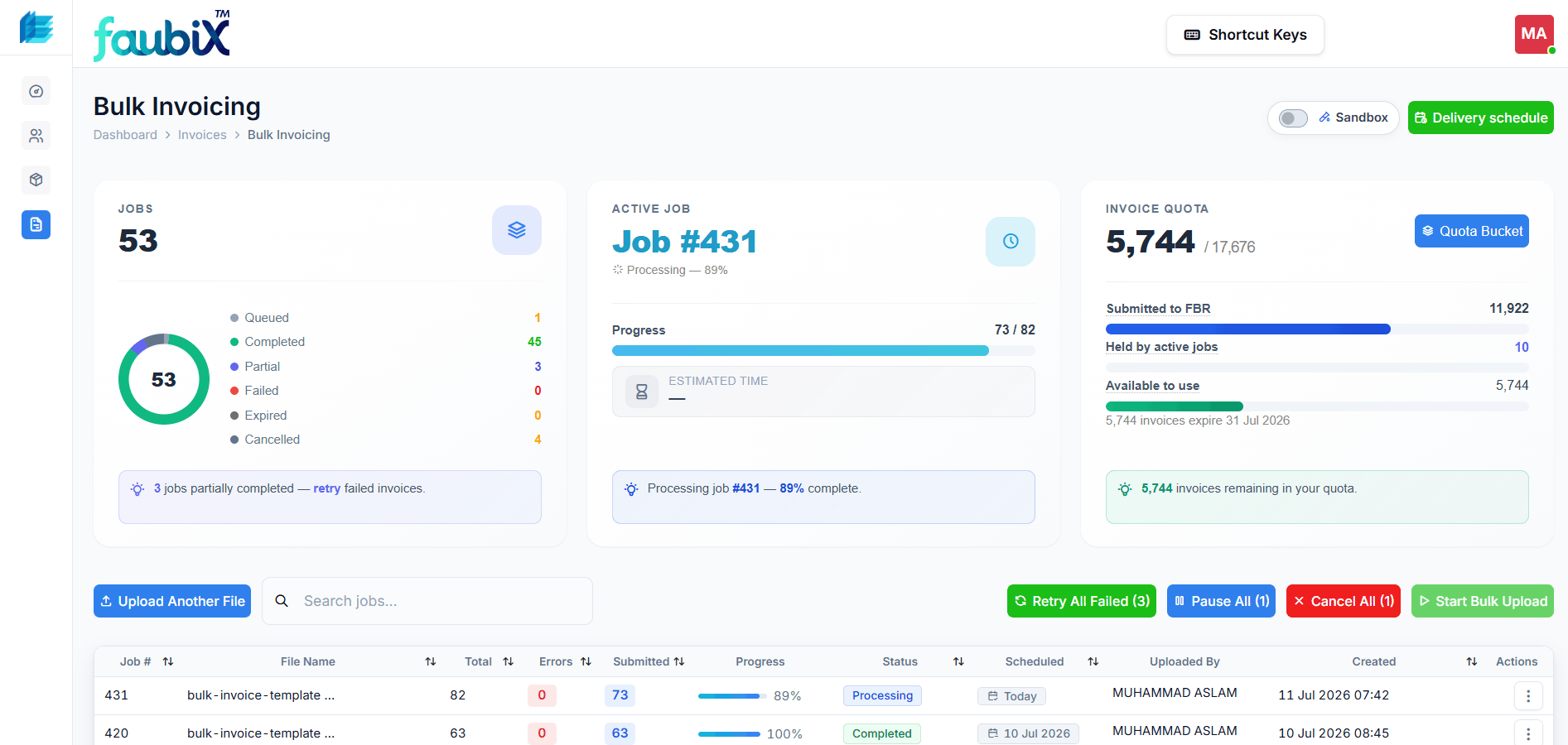Open the customers people icon in sidebar
Image resolution: width=1568 pixels, height=745 pixels.
click(x=36, y=136)
